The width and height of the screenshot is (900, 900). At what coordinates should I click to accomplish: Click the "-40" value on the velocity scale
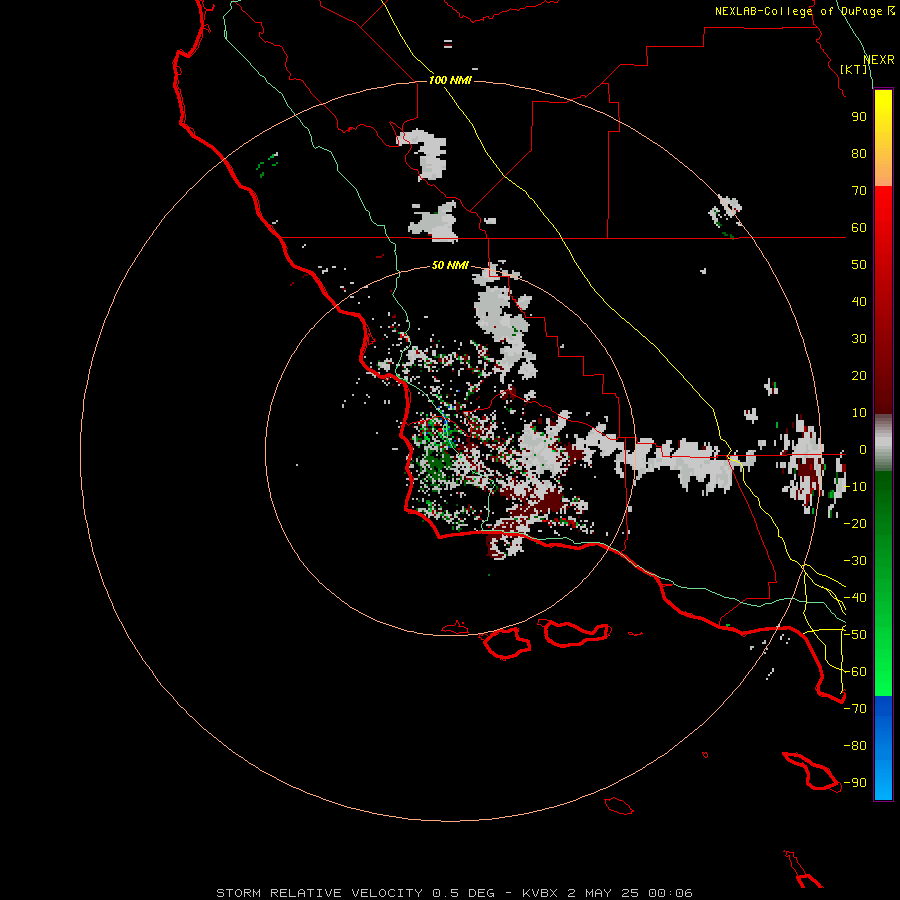pyautogui.click(x=855, y=598)
